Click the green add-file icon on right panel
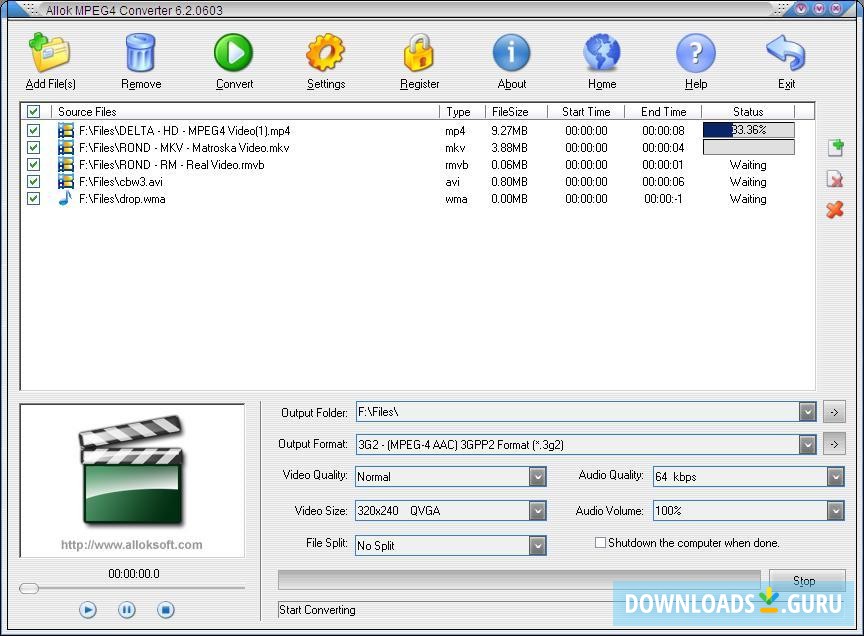 tap(835, 147)
